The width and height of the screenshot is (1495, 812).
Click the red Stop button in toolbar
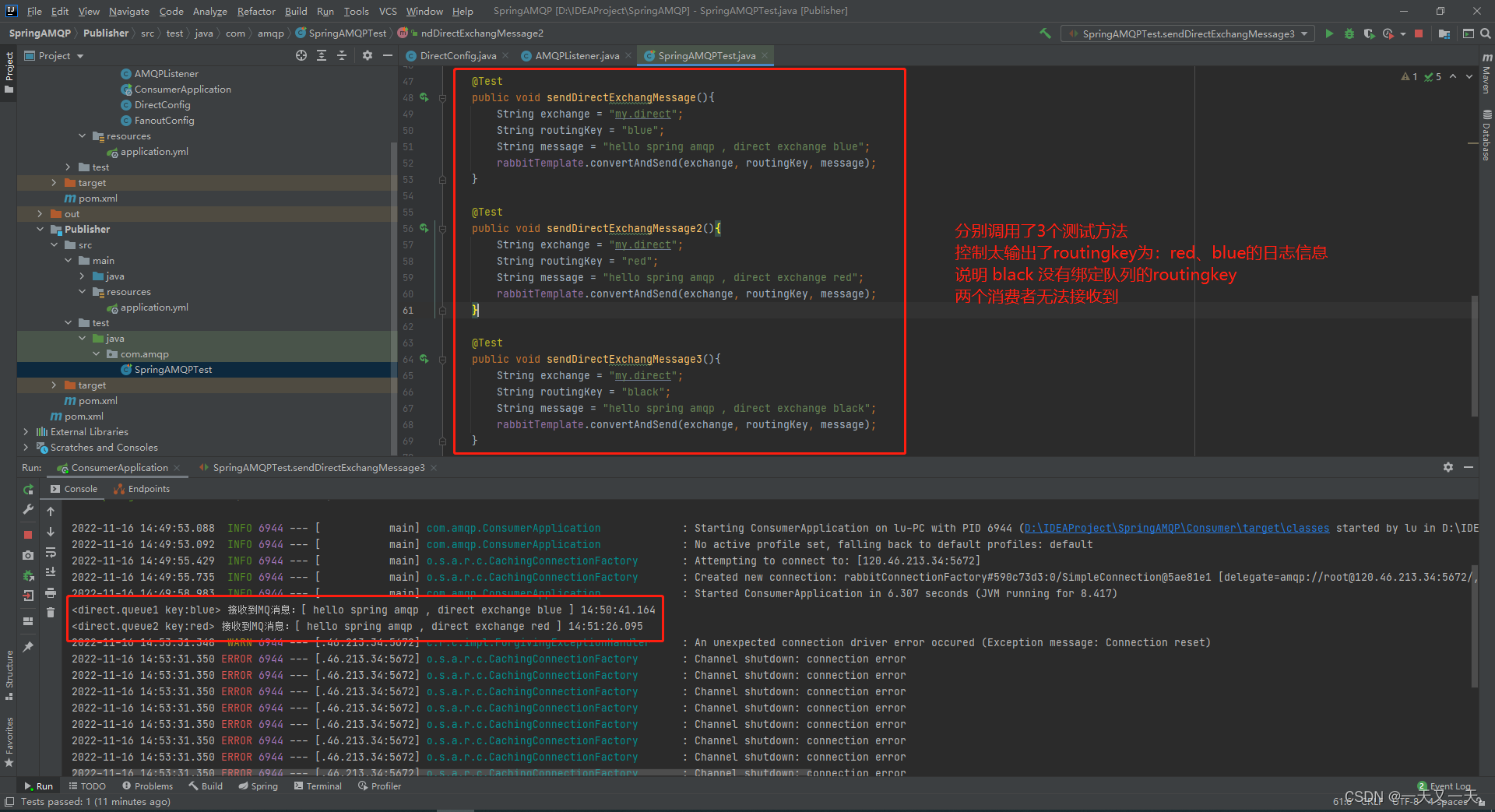point(1419,33)
